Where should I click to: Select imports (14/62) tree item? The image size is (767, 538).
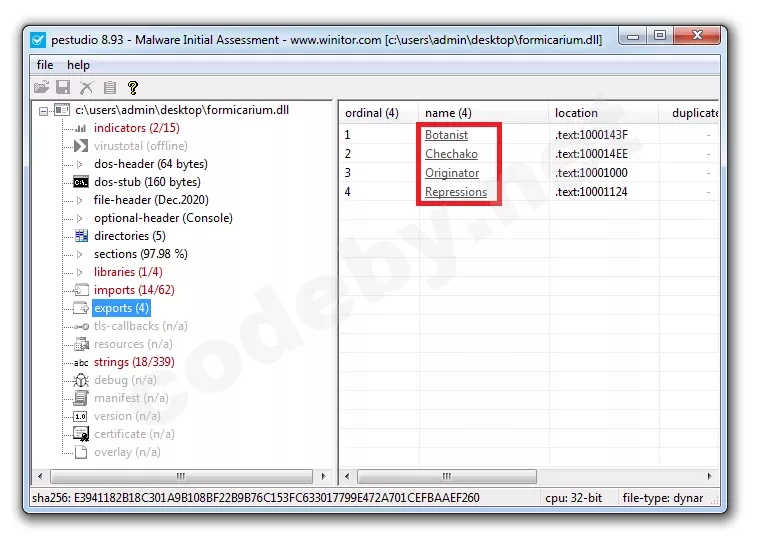(134, 290)
